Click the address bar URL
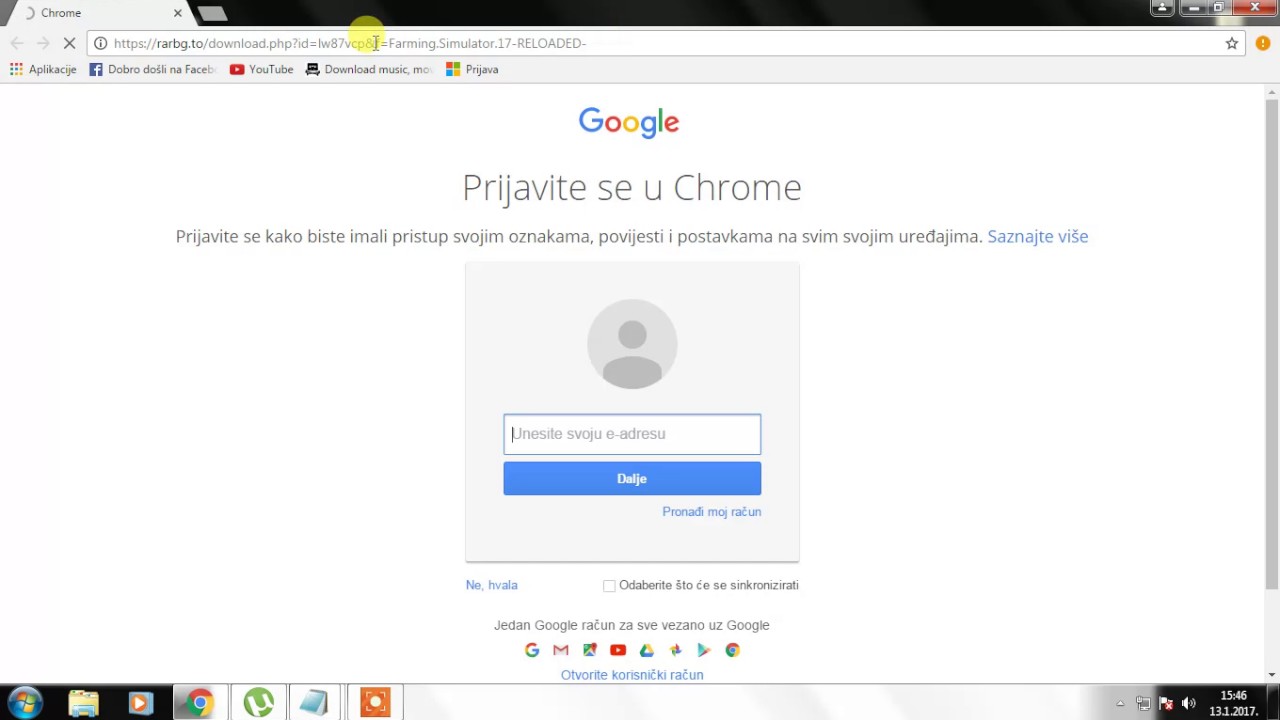The image size is (1280, 720). 350,43
